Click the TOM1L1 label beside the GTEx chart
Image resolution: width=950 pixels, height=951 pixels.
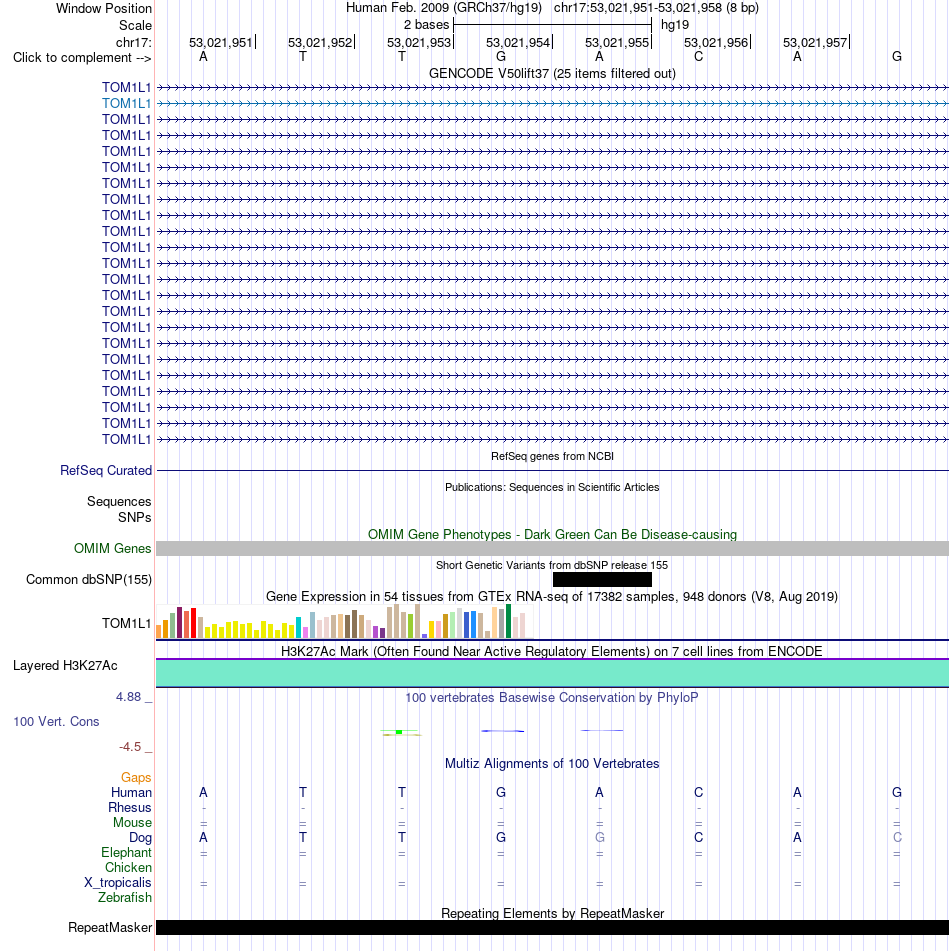(x=126, y=623)
